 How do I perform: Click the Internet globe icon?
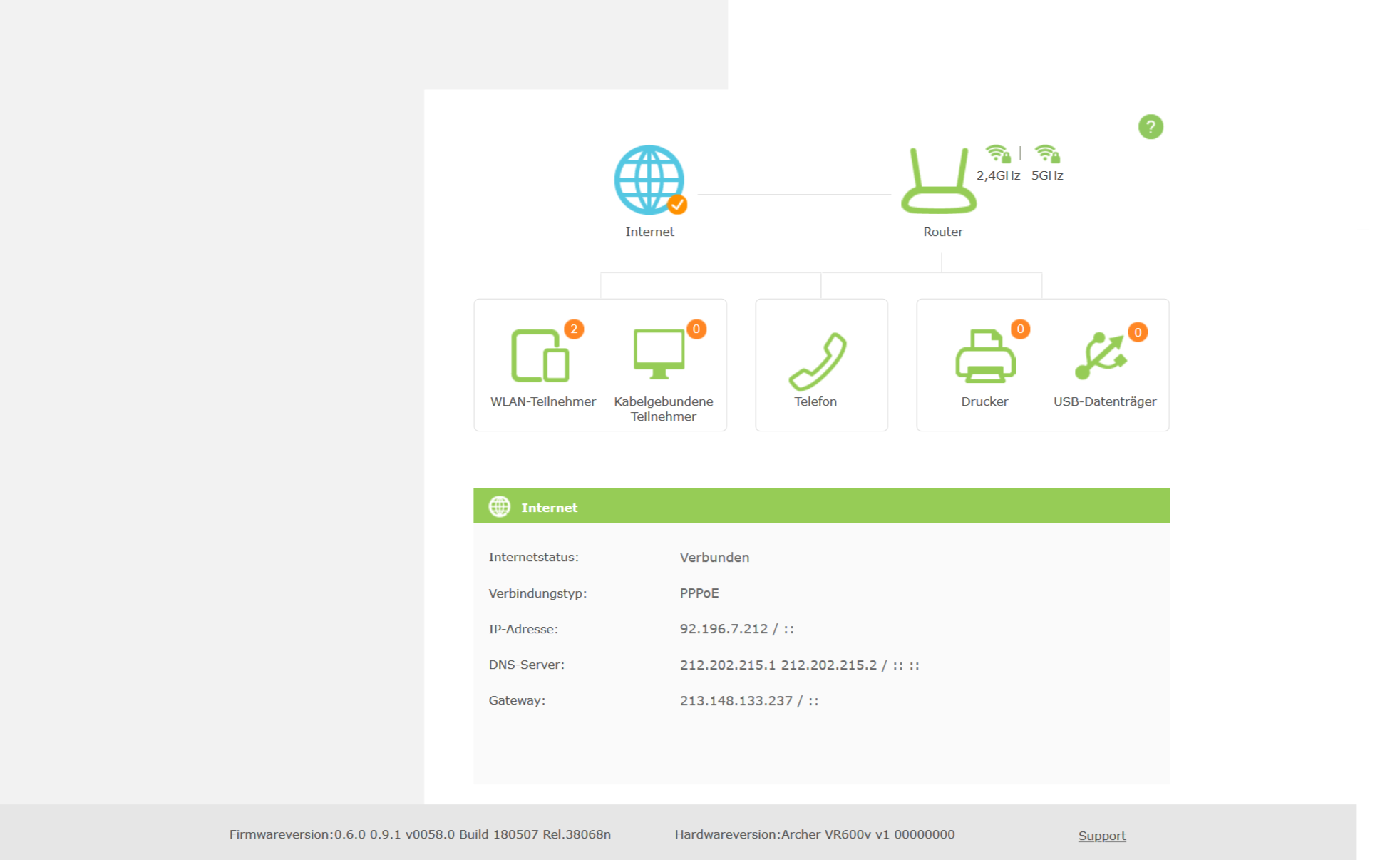coord(649,180)
